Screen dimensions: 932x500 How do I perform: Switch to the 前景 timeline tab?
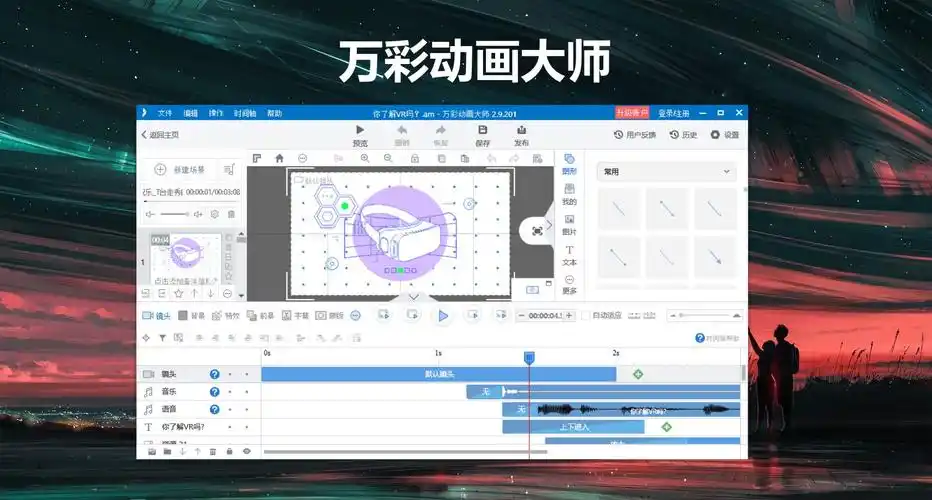(x=260, y=316)
